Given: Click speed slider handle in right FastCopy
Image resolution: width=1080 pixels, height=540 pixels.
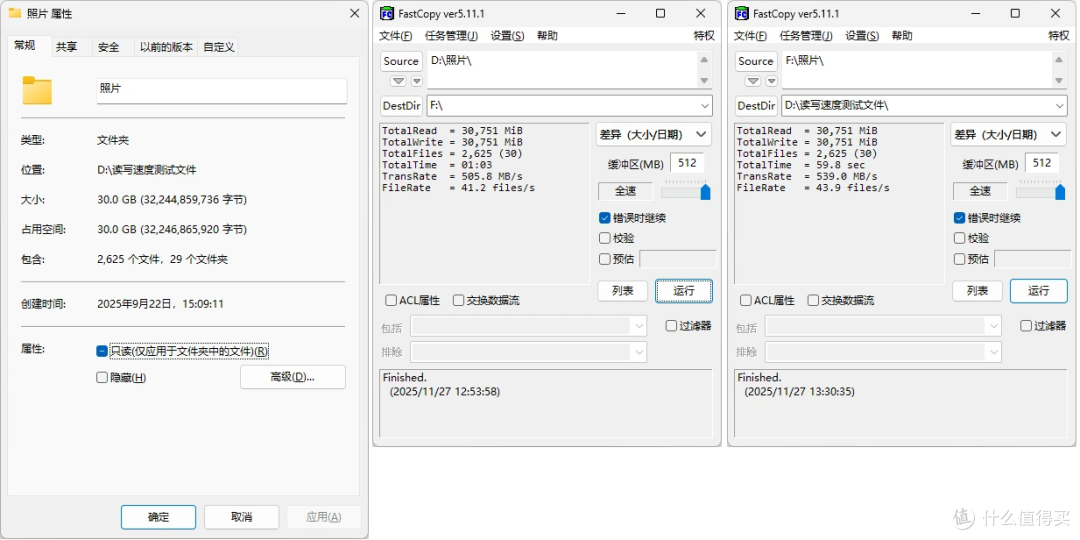Looking at the screenshot, I should (1061, 192).
